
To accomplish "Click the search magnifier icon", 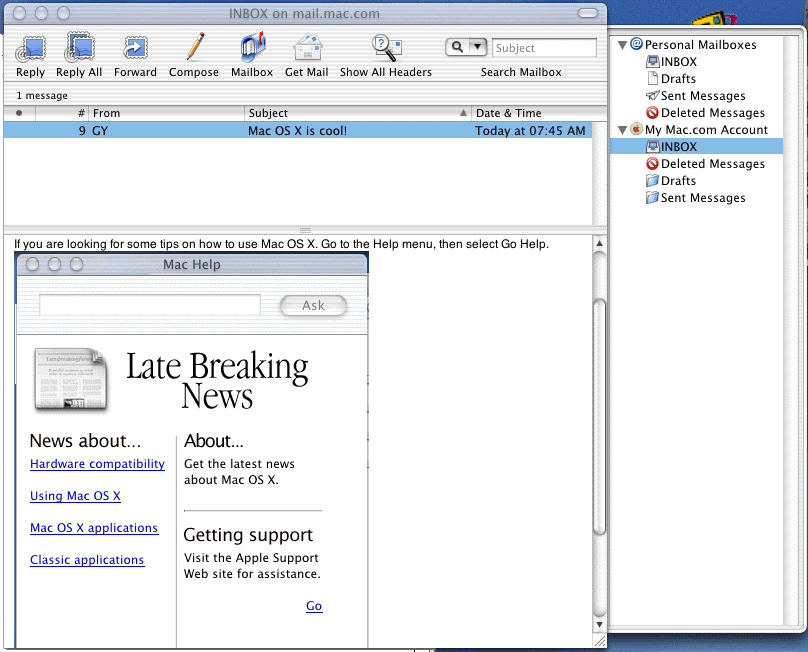I will tap(457, 47).
